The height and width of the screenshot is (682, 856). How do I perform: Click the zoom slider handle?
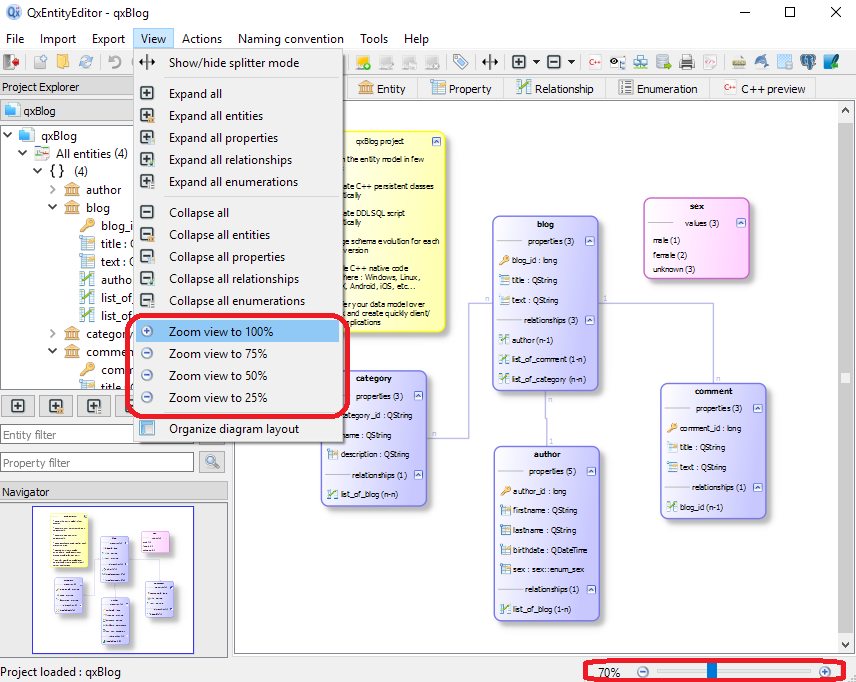click(x=711, y=671)
